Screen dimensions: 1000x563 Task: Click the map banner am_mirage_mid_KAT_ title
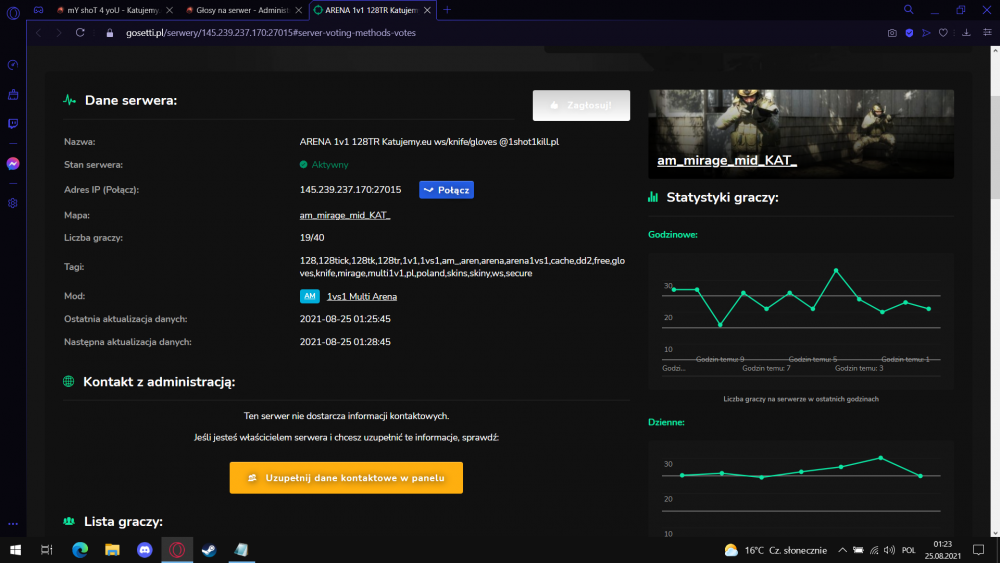726,161
